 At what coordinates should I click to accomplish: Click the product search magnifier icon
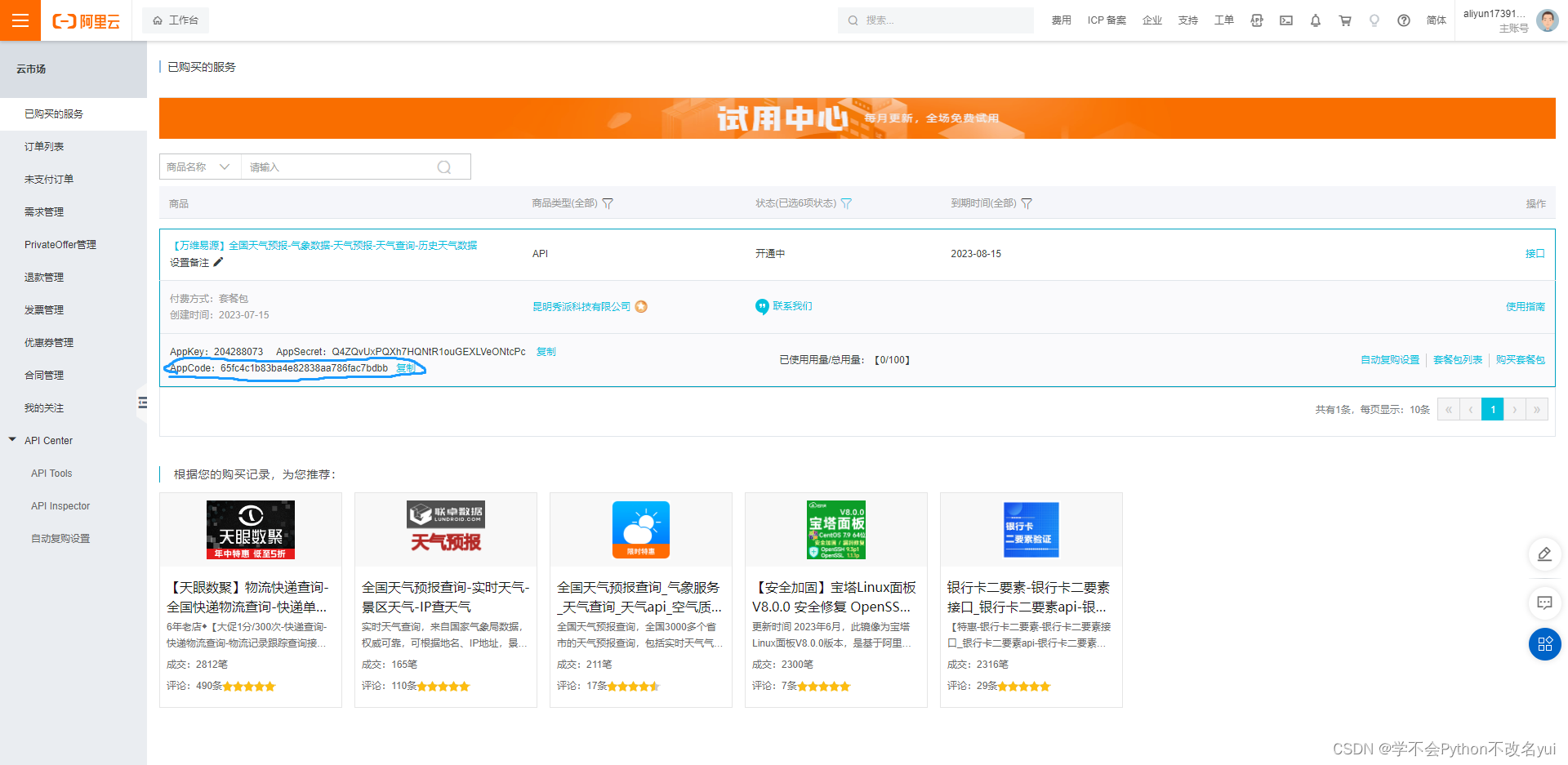pos(444,167)
